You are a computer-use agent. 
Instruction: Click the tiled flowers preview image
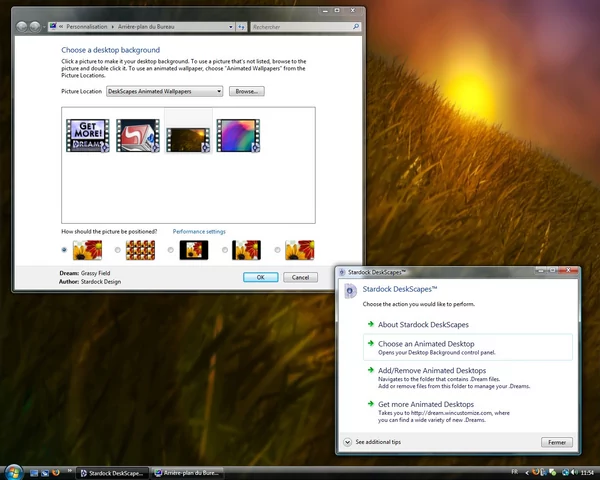point(140,250)
